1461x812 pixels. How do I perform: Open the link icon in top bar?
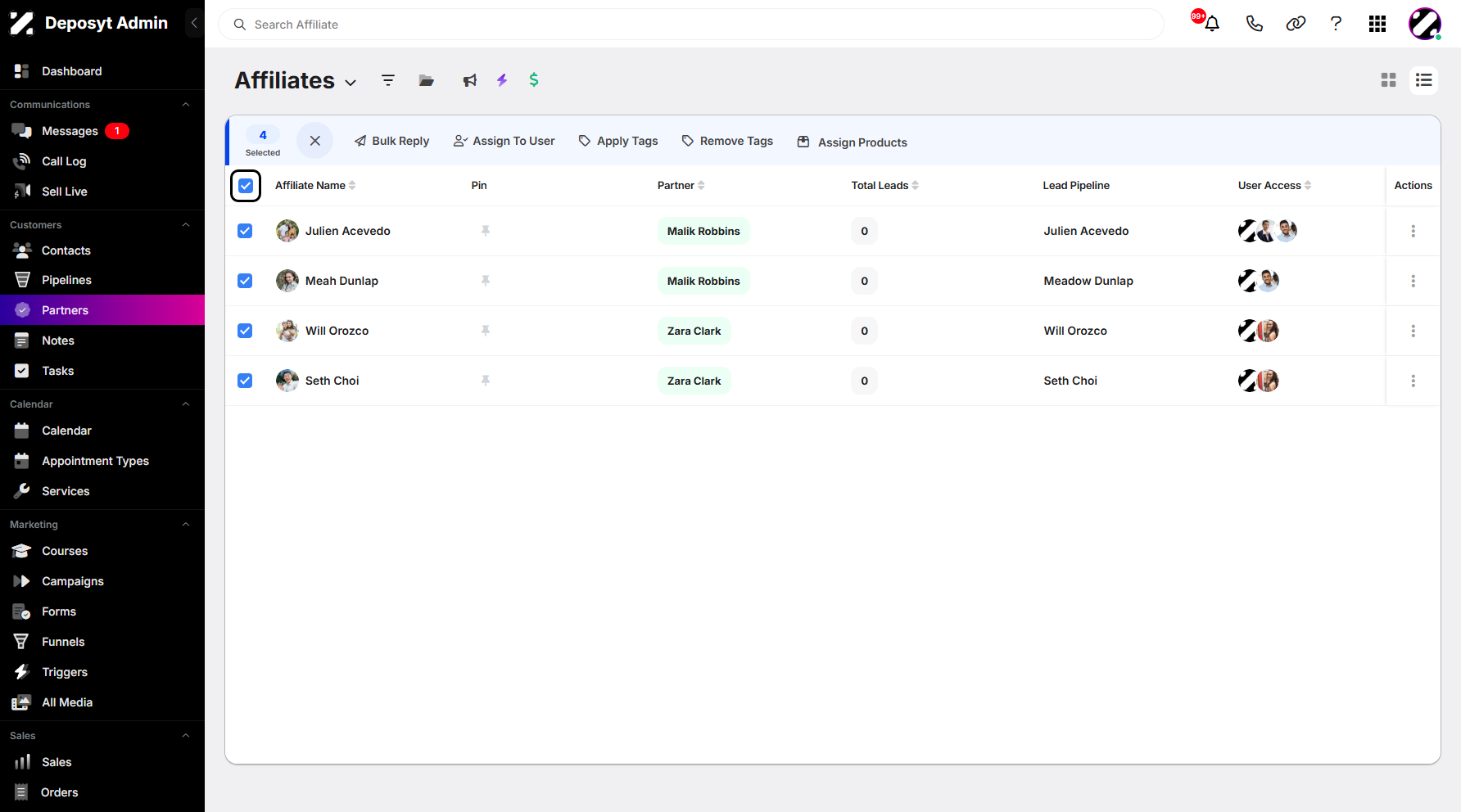point(1296,24)
